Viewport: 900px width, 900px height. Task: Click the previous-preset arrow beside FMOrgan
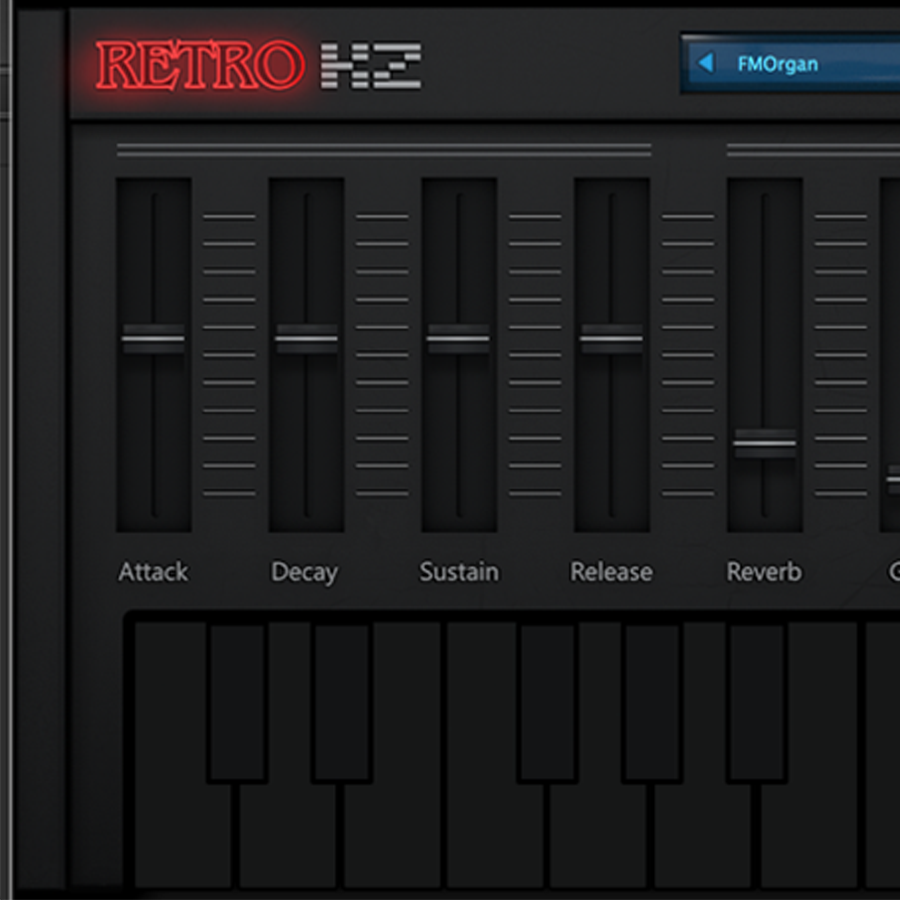[709, 63]
